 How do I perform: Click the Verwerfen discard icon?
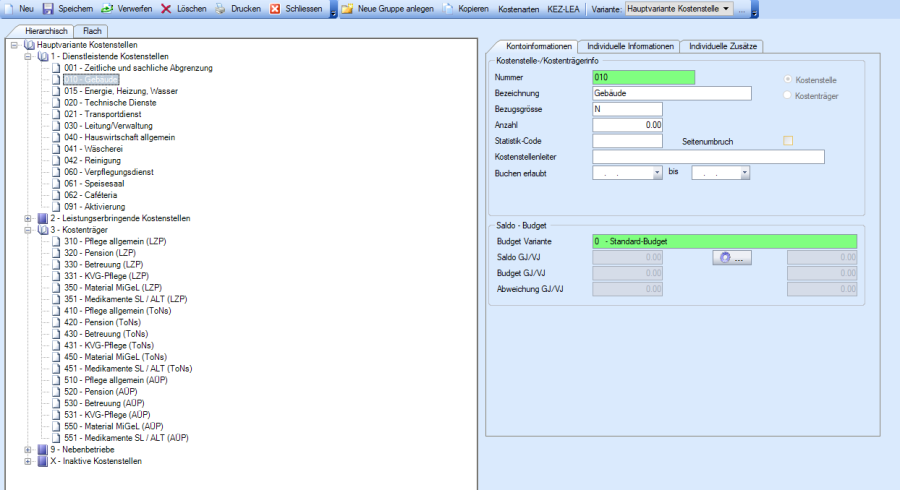tap(107, 9)
